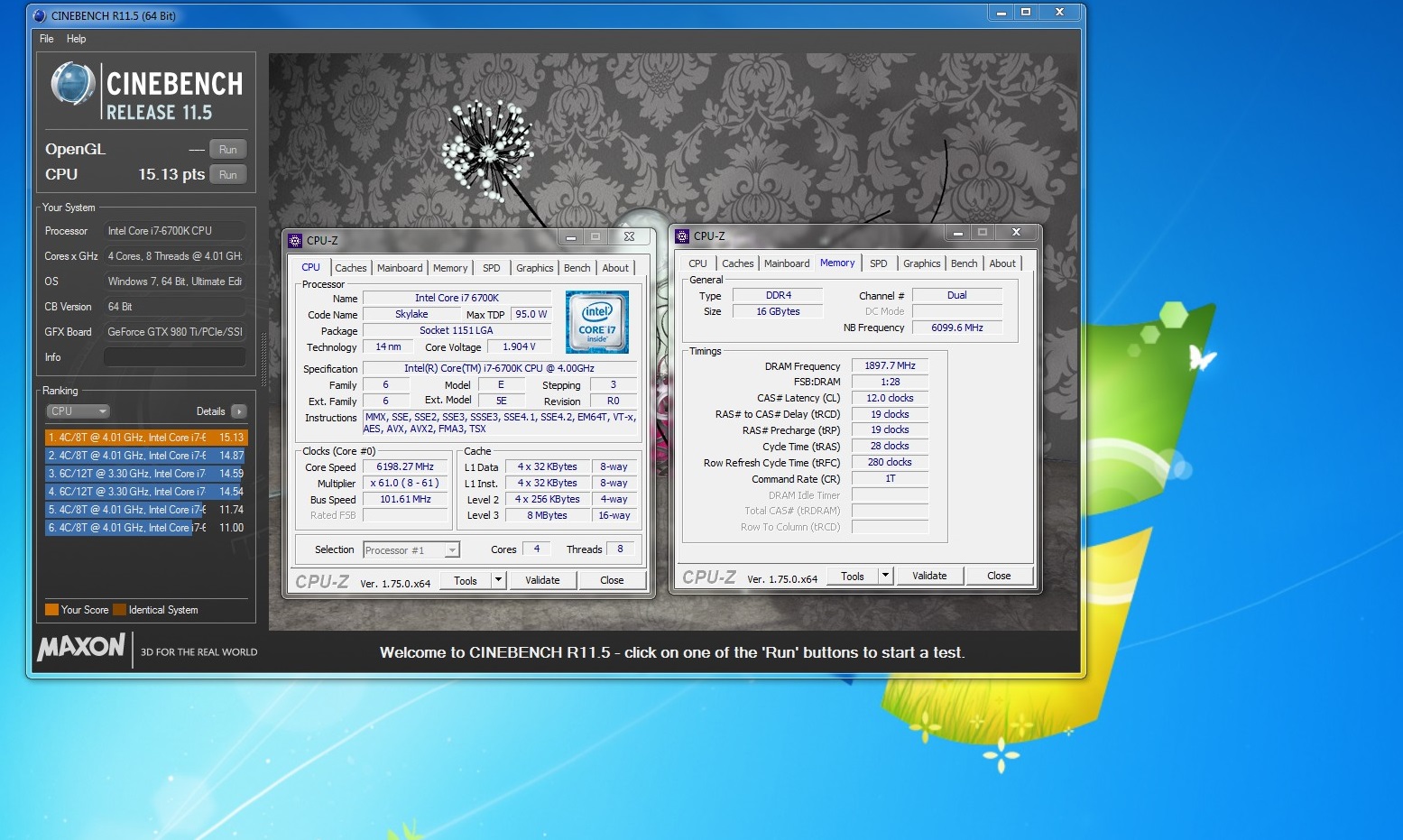
Task: Click the Memory Type value DDR4
Action: click(778, 296)
